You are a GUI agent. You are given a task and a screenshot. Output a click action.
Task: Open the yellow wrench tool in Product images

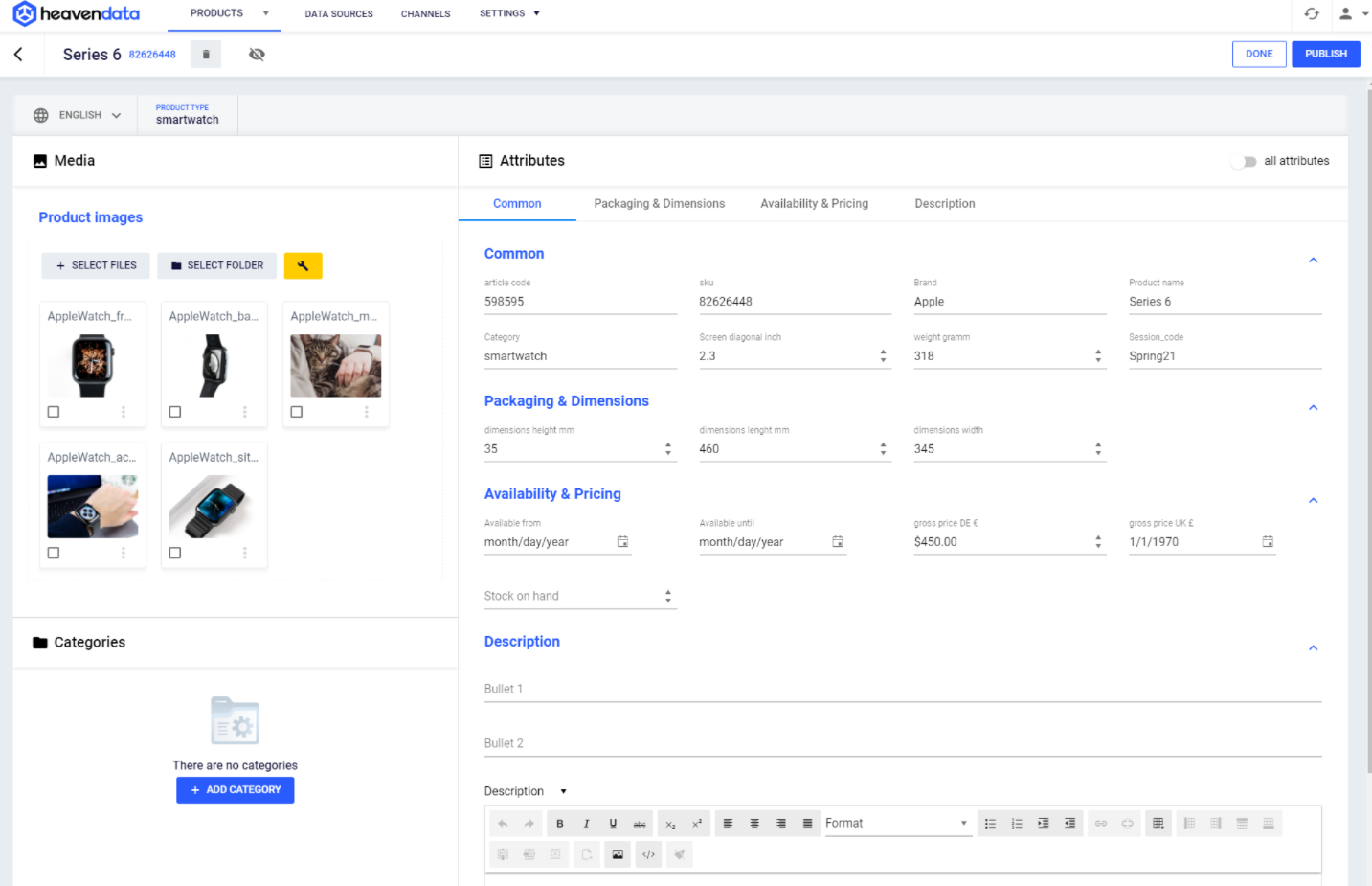tap(303, 265)
